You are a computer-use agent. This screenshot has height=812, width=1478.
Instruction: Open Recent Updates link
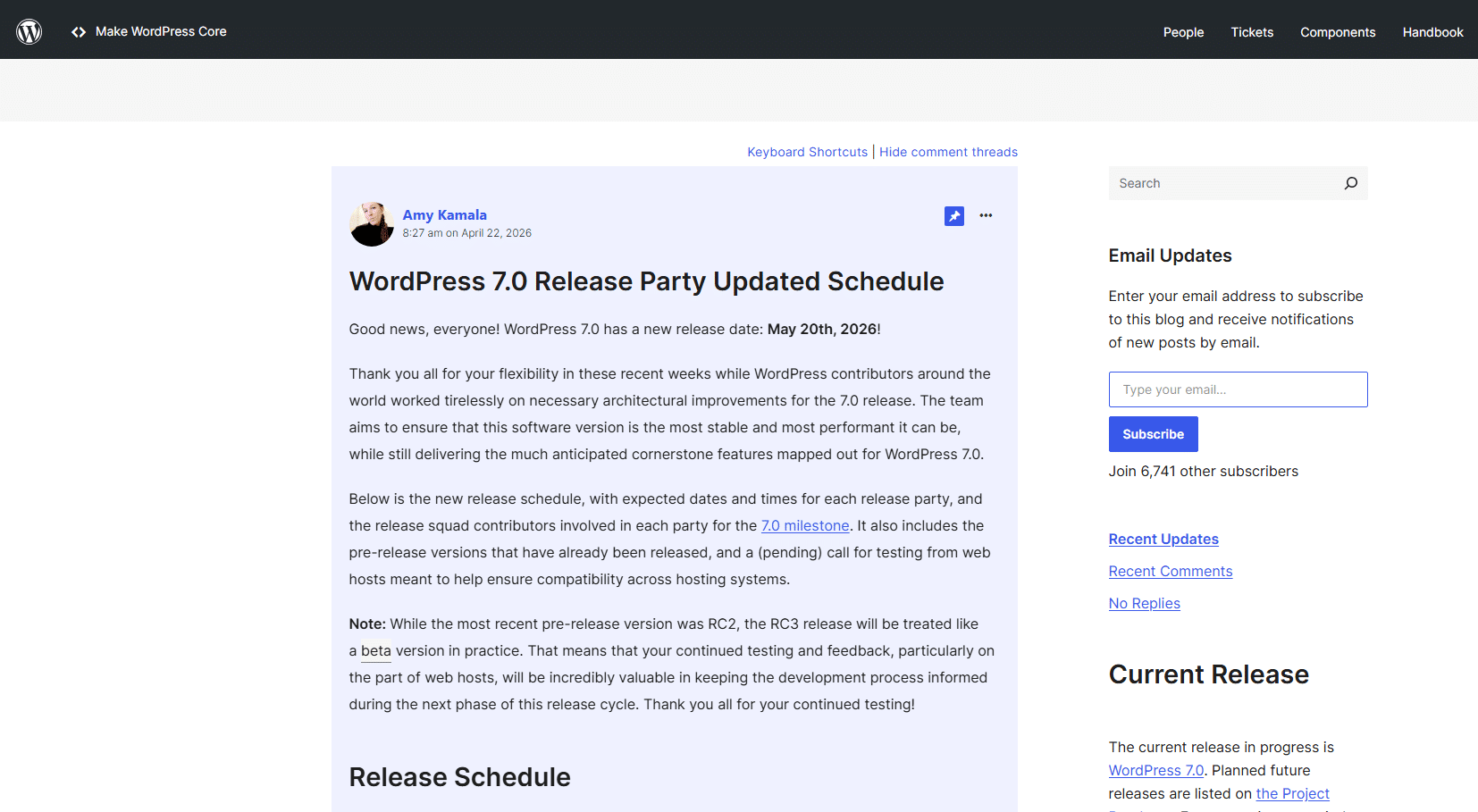click(1163, 539)
